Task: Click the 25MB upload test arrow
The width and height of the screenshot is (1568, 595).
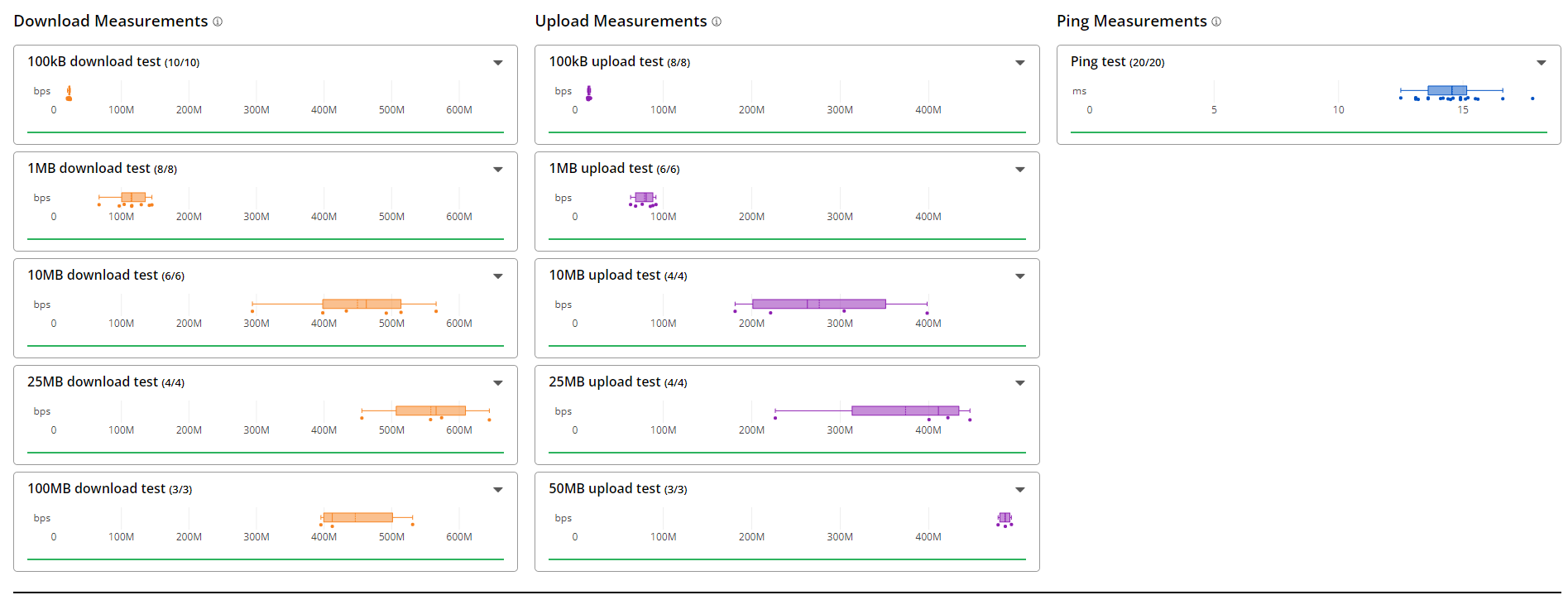Action: (1020, 383)
